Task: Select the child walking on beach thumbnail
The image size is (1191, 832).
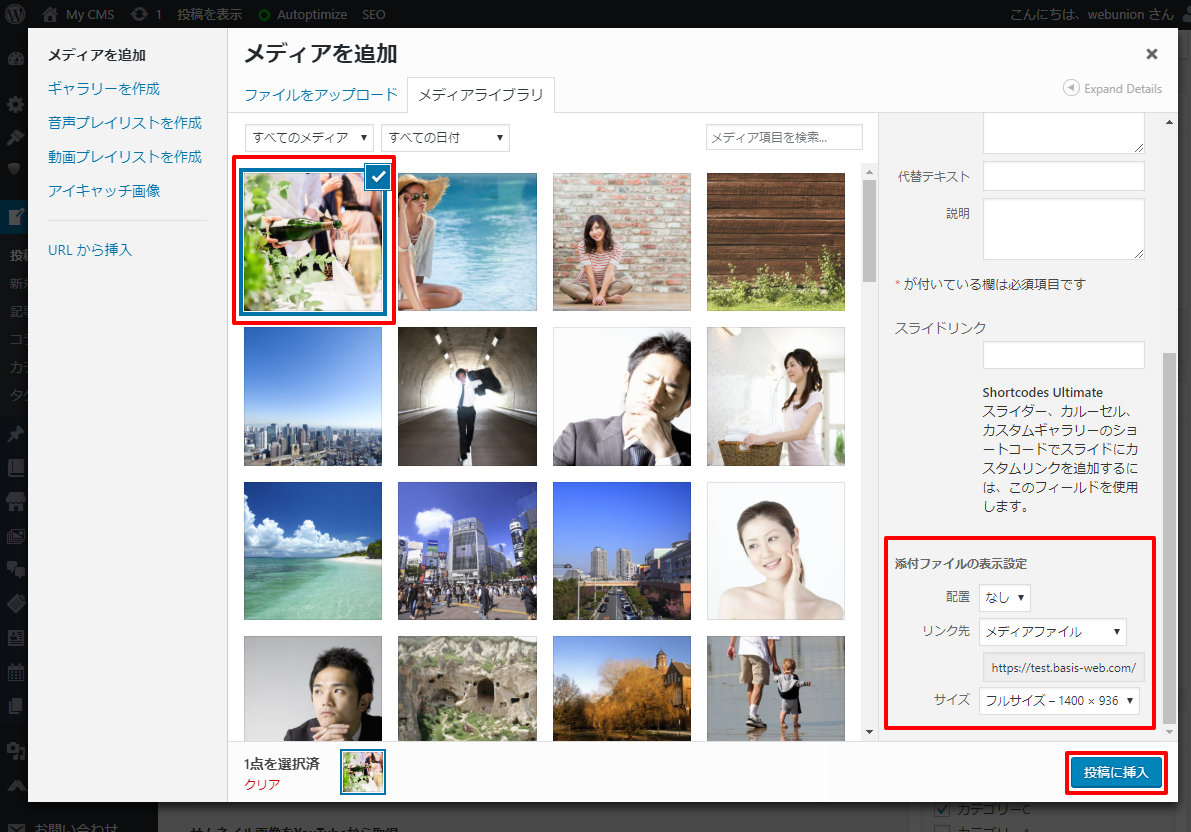Action: tap(776, 688)
